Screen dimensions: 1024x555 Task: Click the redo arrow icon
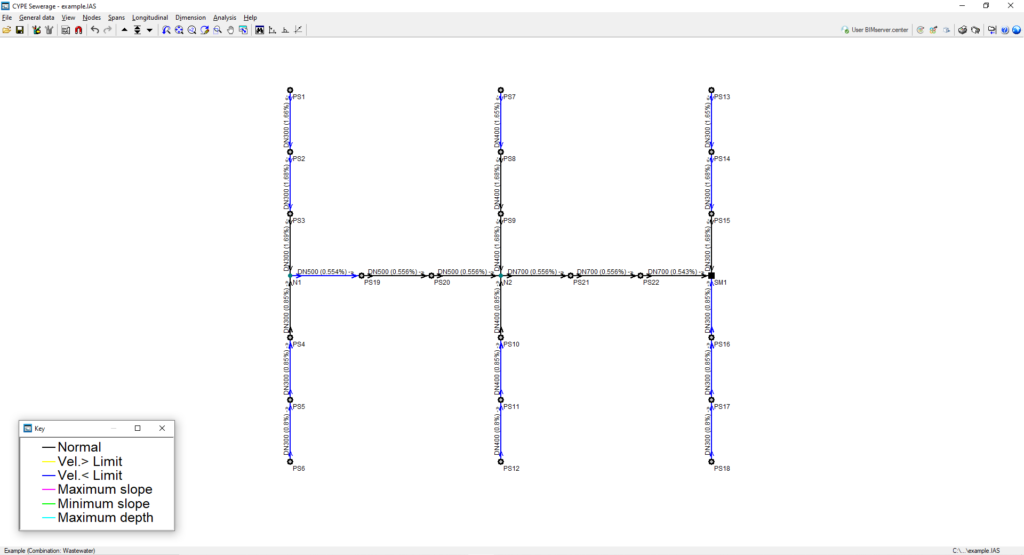[x=108, y=30]
